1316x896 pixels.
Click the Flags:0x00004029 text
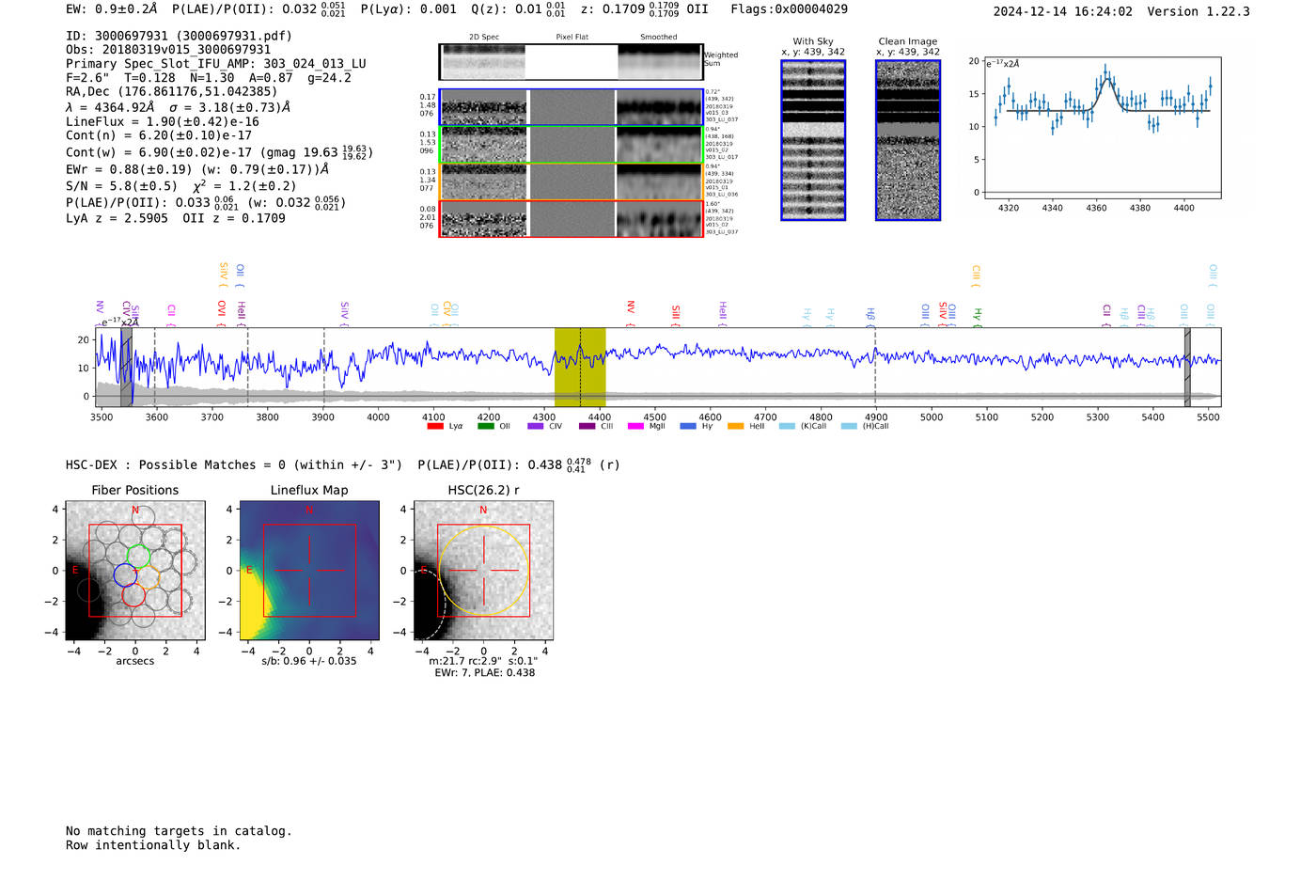tap(789, 9)
